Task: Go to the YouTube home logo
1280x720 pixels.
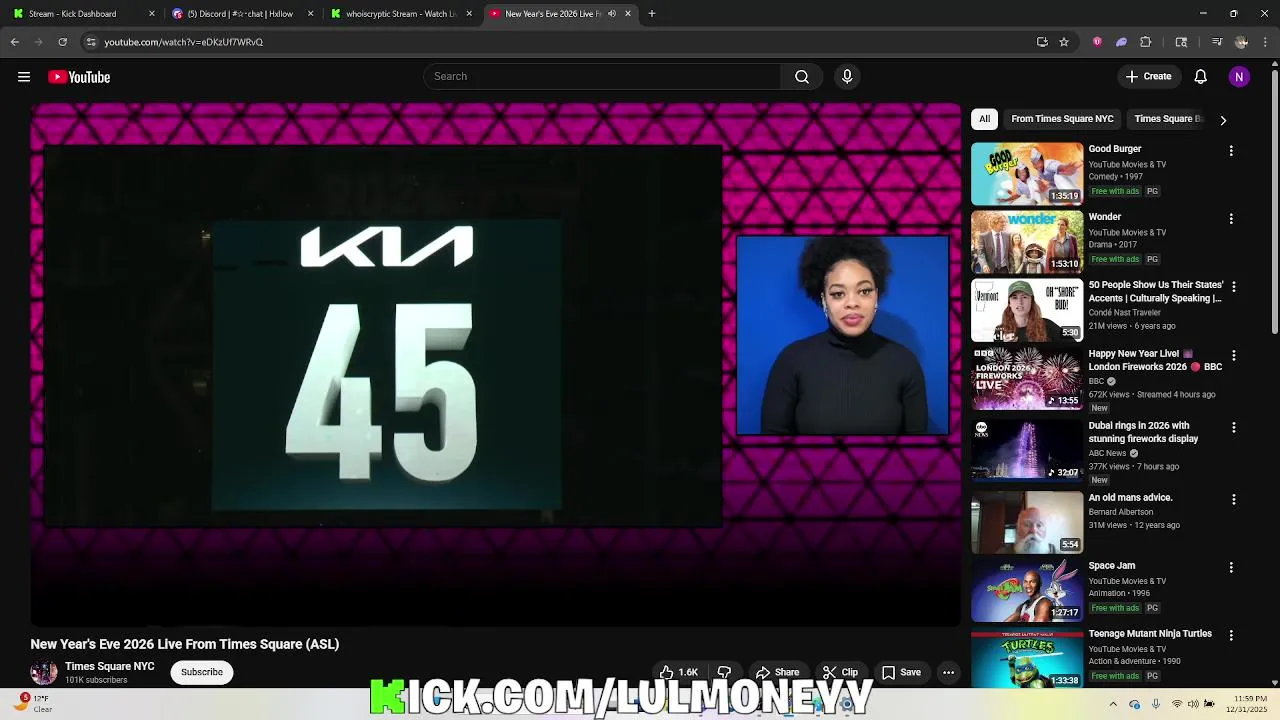Action: [x=79, y=77]
